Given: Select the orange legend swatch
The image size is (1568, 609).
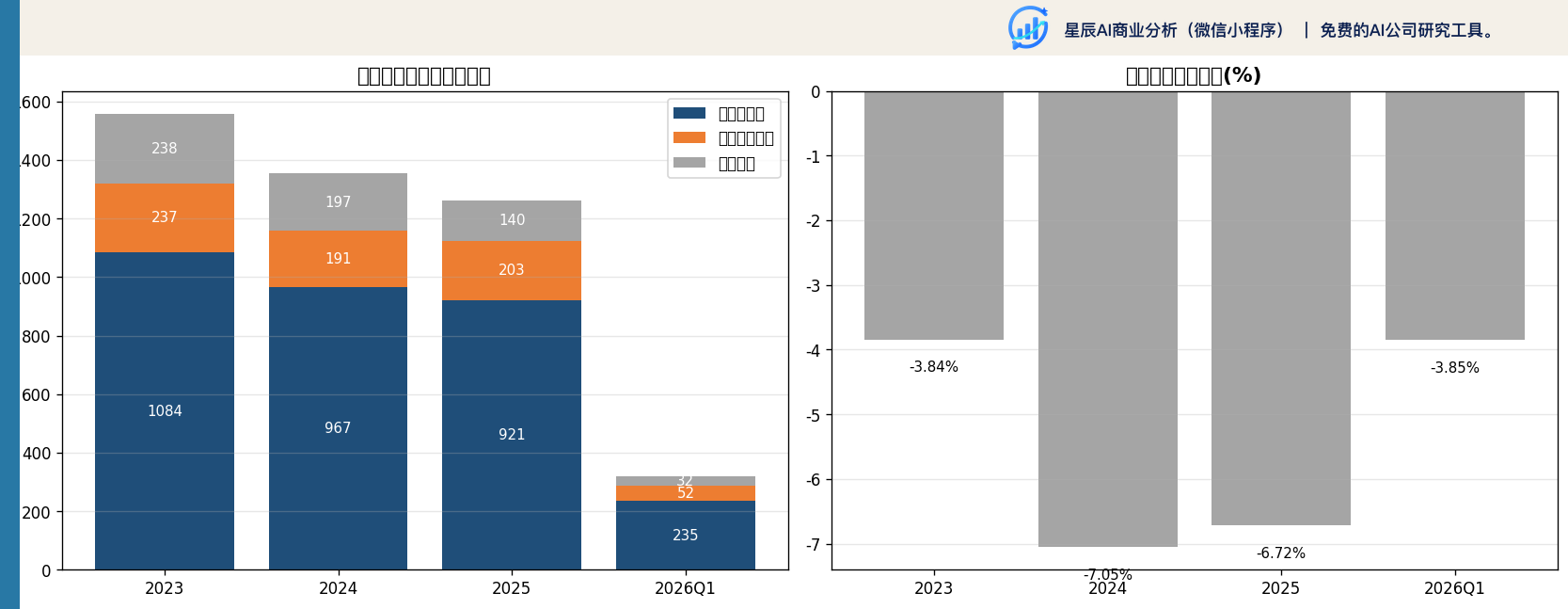Looking at the screenshot, I should (689, 137).
